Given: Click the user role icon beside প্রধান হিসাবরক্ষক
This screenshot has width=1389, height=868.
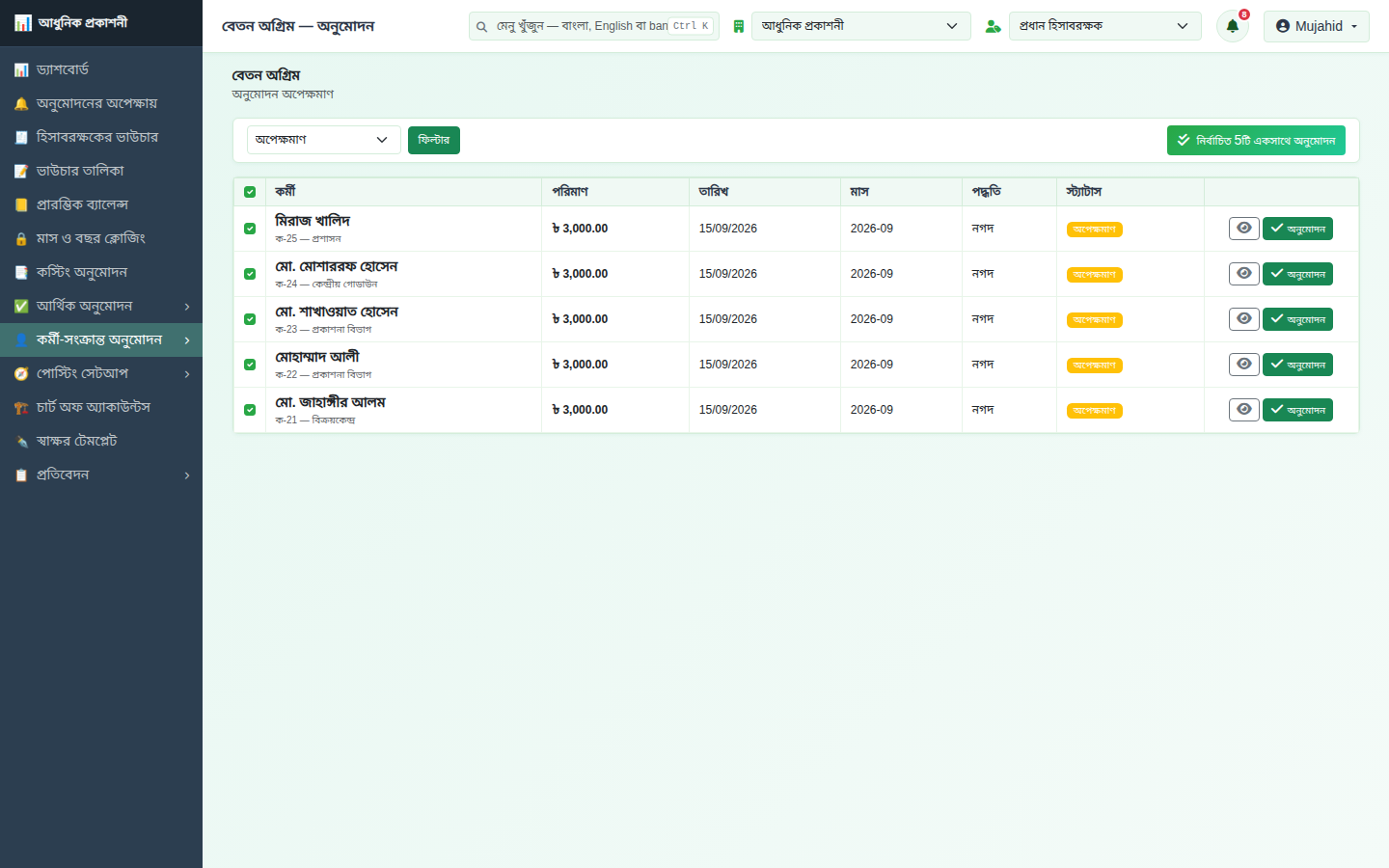Looking at the screenshot, I should pyautogui.click(x=993, y=27).
